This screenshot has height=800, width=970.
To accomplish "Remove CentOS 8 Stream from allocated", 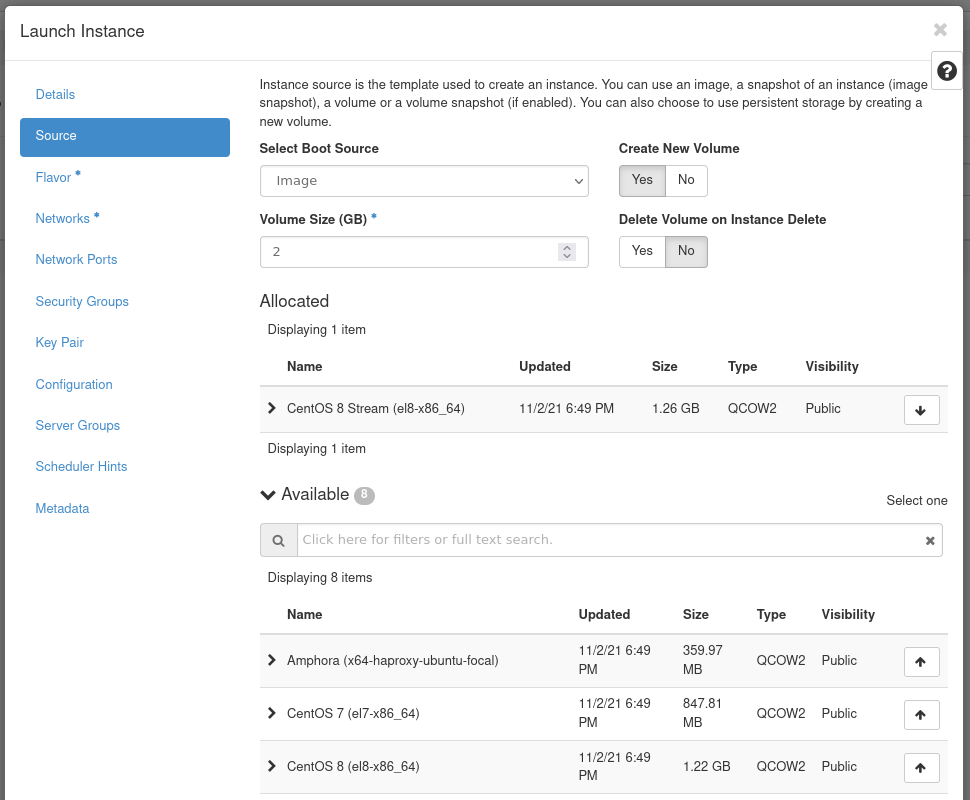I will point(921,410).
